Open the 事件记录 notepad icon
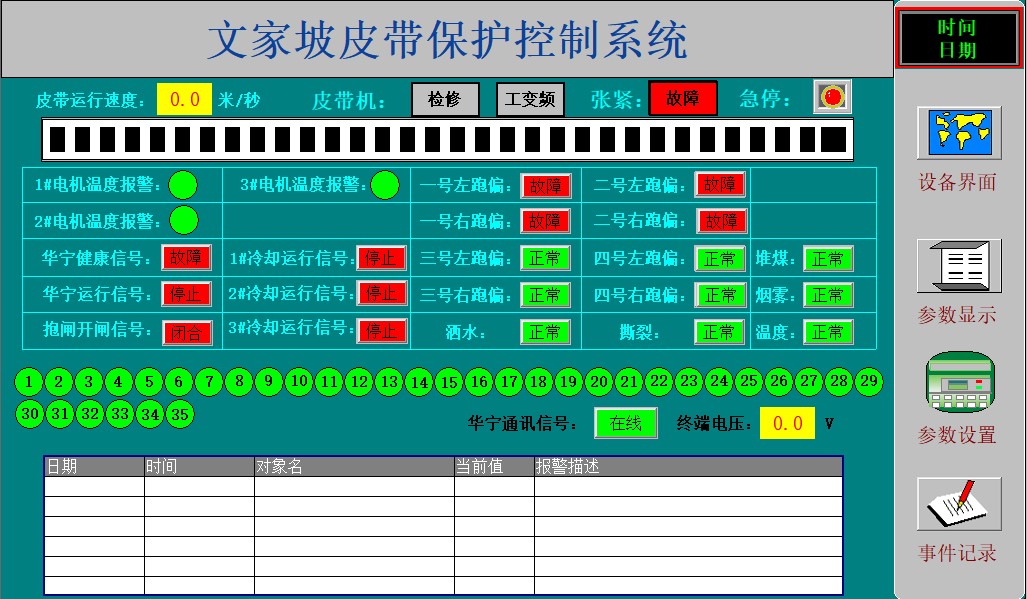This screenshot has height=599, width=1027. click(x=959, y=503)
